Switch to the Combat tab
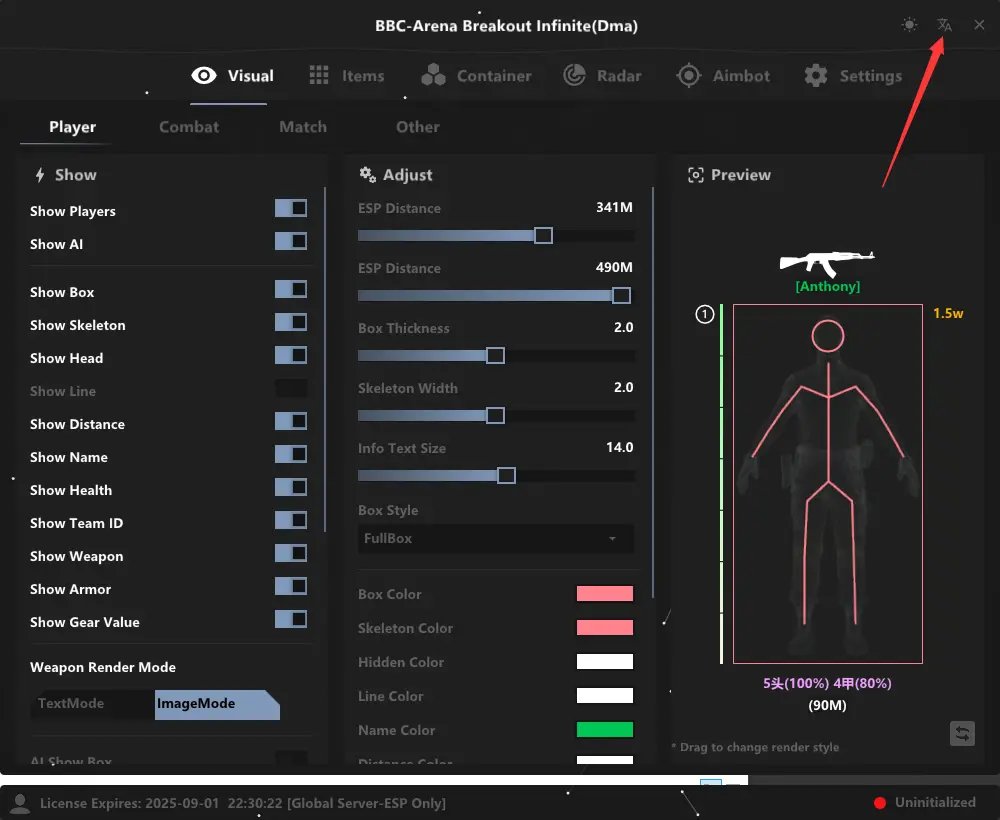Image resolution: width=1000 pixels, height=820 pixels. (189, 127)
